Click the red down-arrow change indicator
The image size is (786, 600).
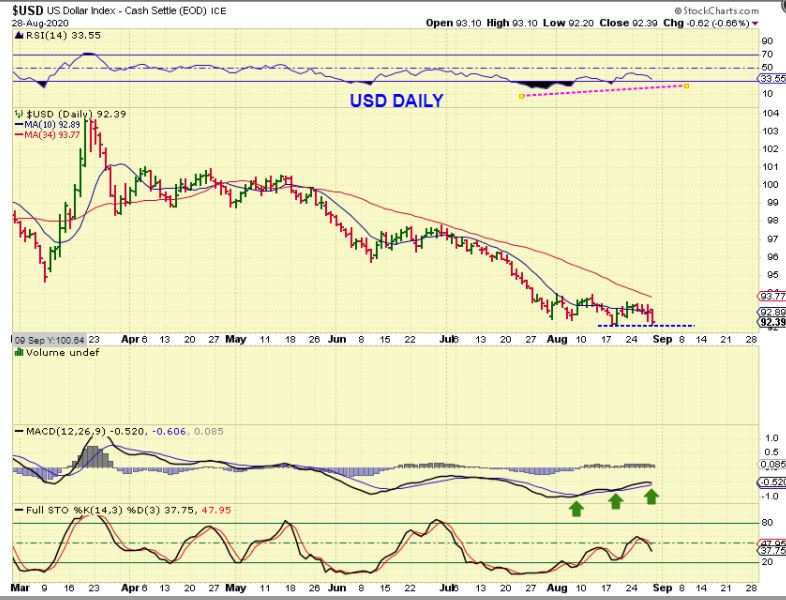click(755, 23)
